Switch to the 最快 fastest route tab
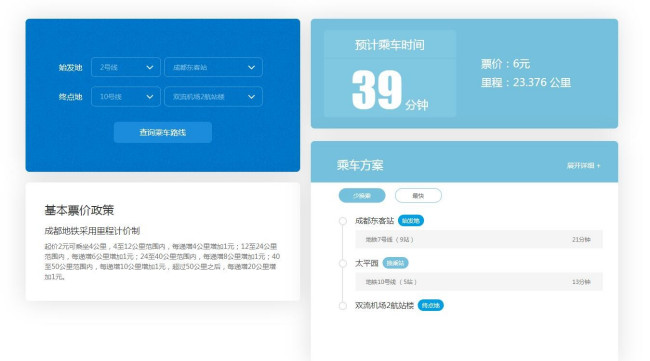 click(x=418, y=196)
